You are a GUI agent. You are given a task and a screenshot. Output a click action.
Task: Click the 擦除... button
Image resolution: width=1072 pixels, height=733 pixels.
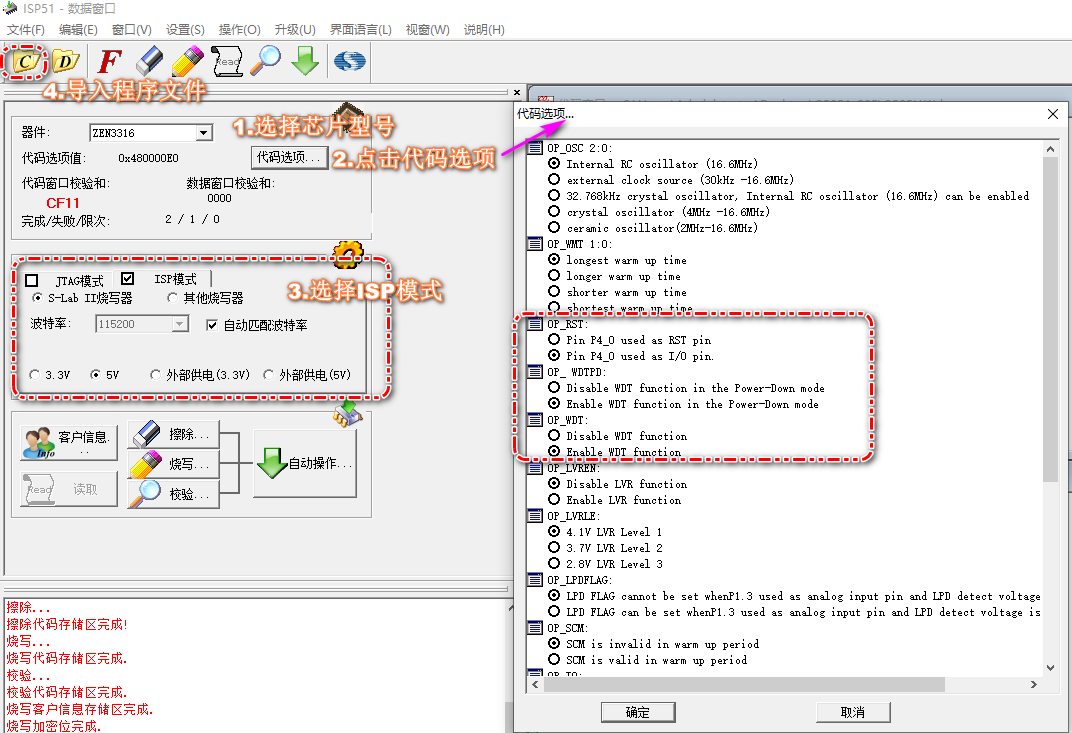[174, 434]
